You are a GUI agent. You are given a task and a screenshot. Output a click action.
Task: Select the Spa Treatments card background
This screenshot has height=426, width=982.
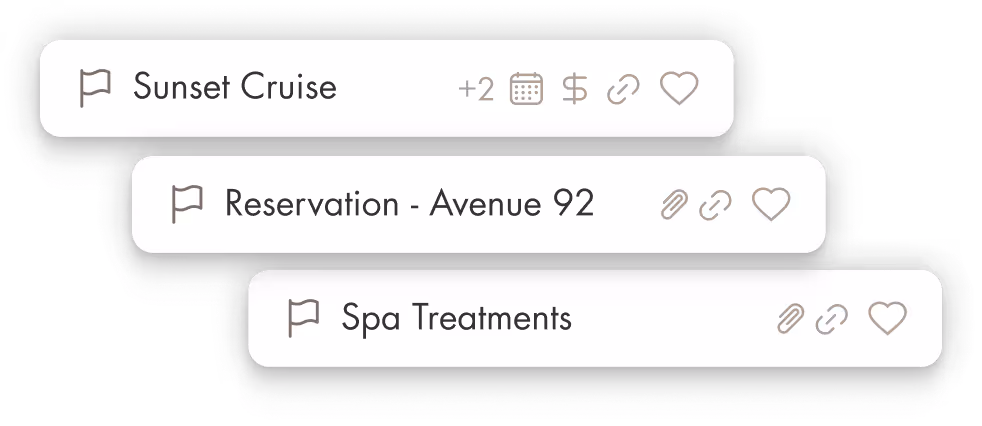point(595,318)
